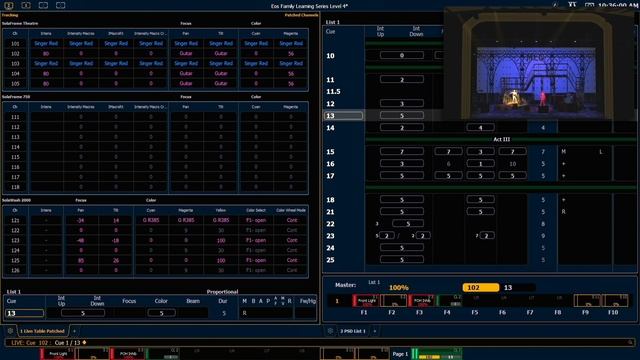The image size is (640, 360).
Task: Select the fourth monitor layout icon
Action: (60, 5)
